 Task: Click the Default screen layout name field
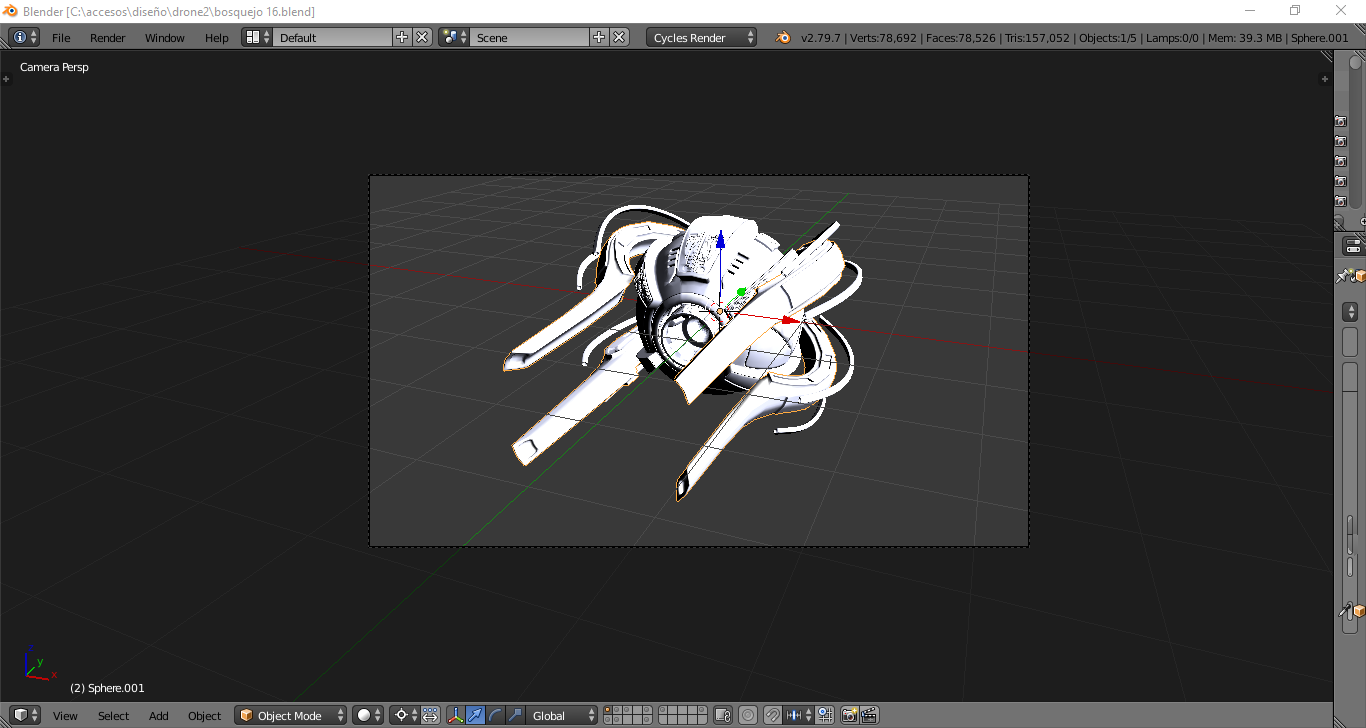pos(332,37)
